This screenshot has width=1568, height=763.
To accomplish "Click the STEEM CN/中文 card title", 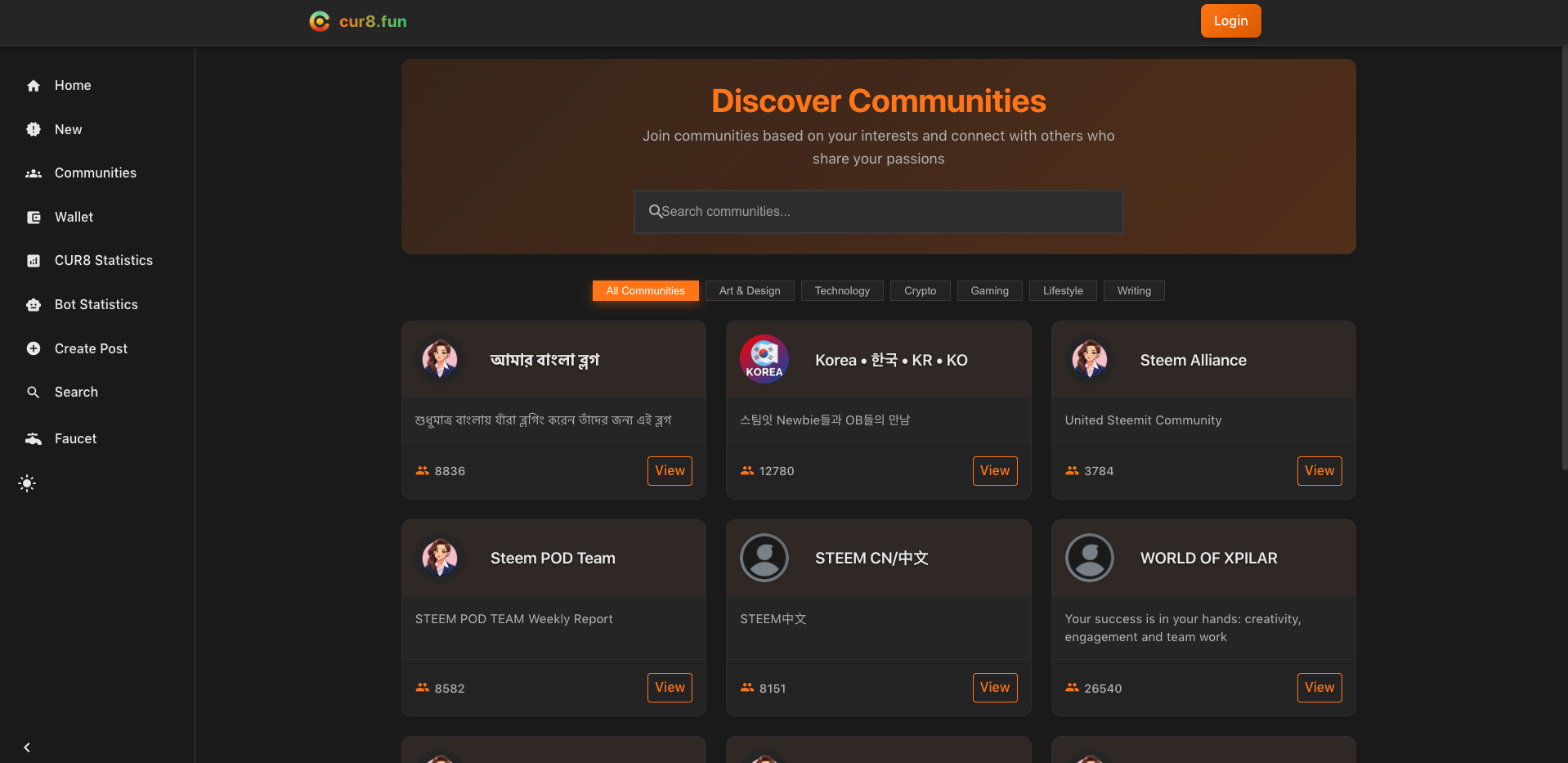I will (871, 559).
